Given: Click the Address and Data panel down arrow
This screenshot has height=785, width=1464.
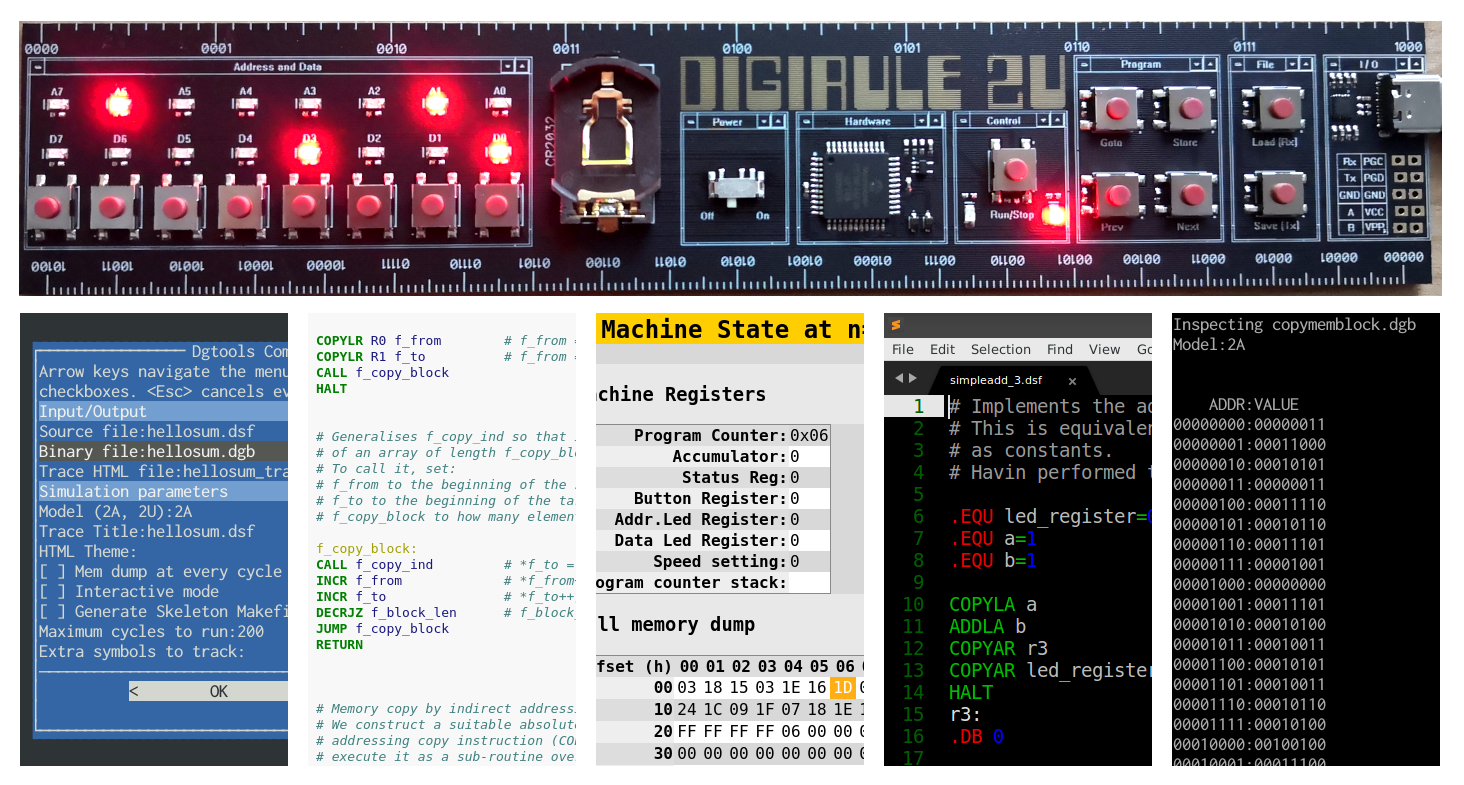Looking at the screenshot, I should pos(508,66).
